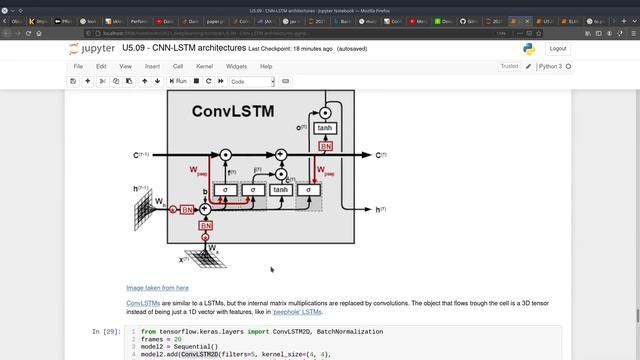Rename notebook title U5.09 - CNN-LSTM architectures
640x360 pixels.
click(x=184, y=48)
